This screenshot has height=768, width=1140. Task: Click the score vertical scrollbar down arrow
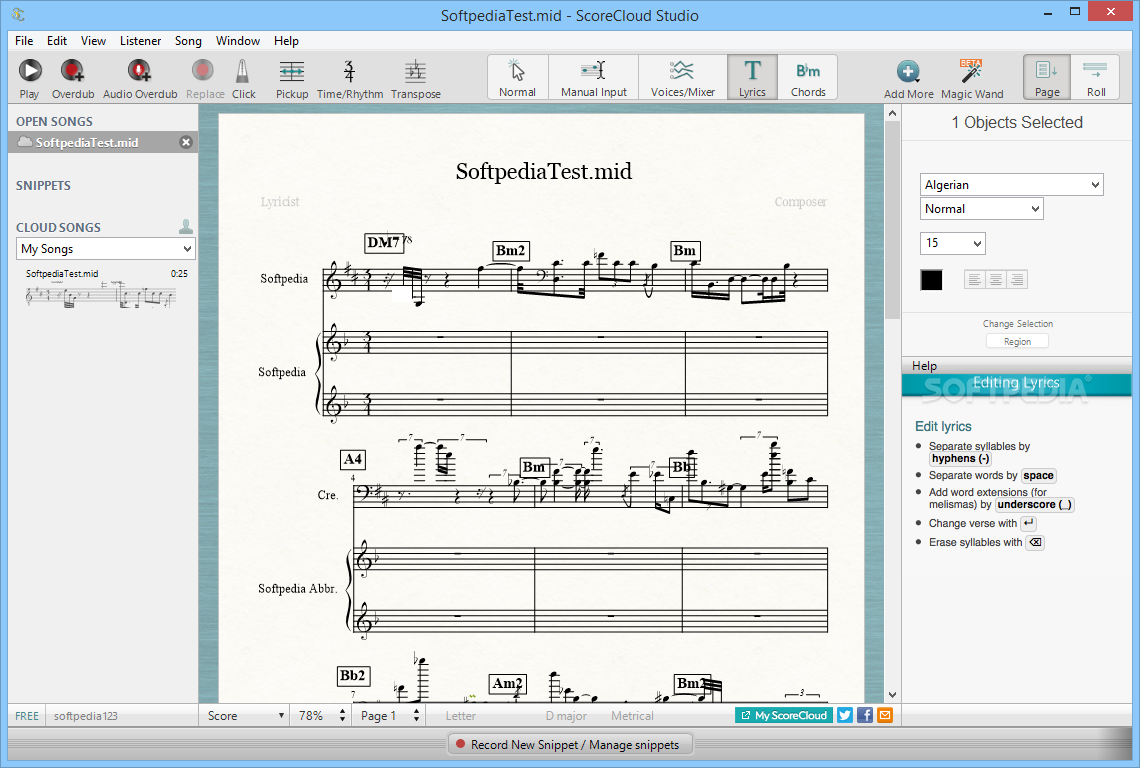pyautogui.click(x=892, y=695)
